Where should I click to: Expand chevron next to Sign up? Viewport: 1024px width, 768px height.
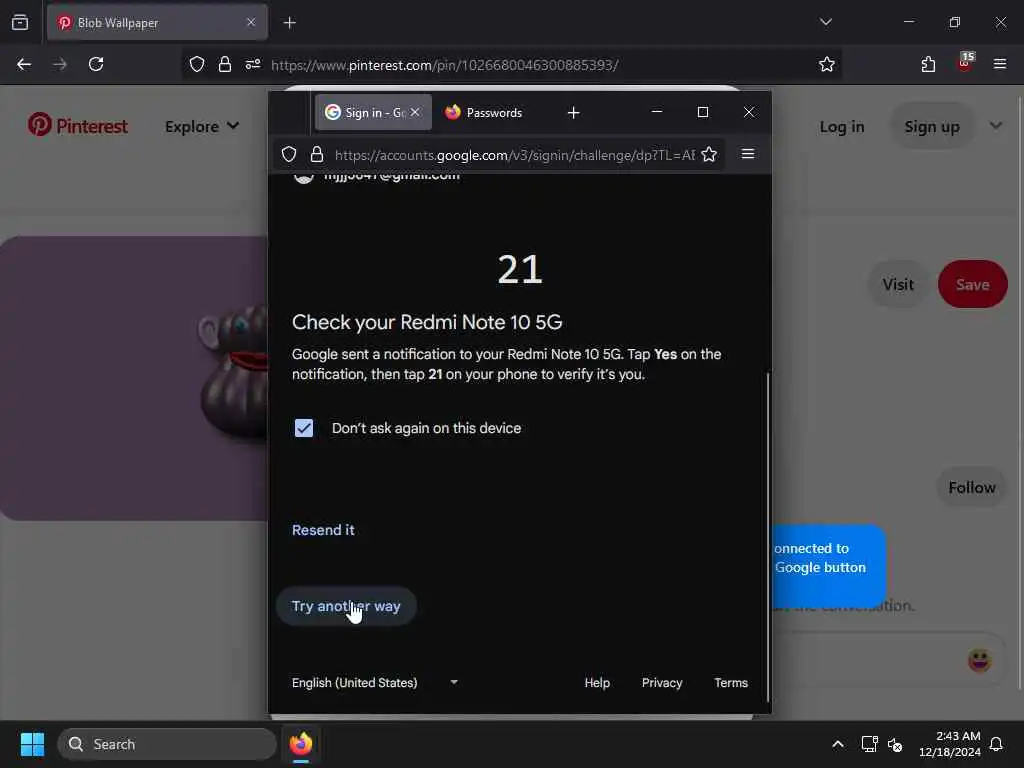[x=996, y=125]
